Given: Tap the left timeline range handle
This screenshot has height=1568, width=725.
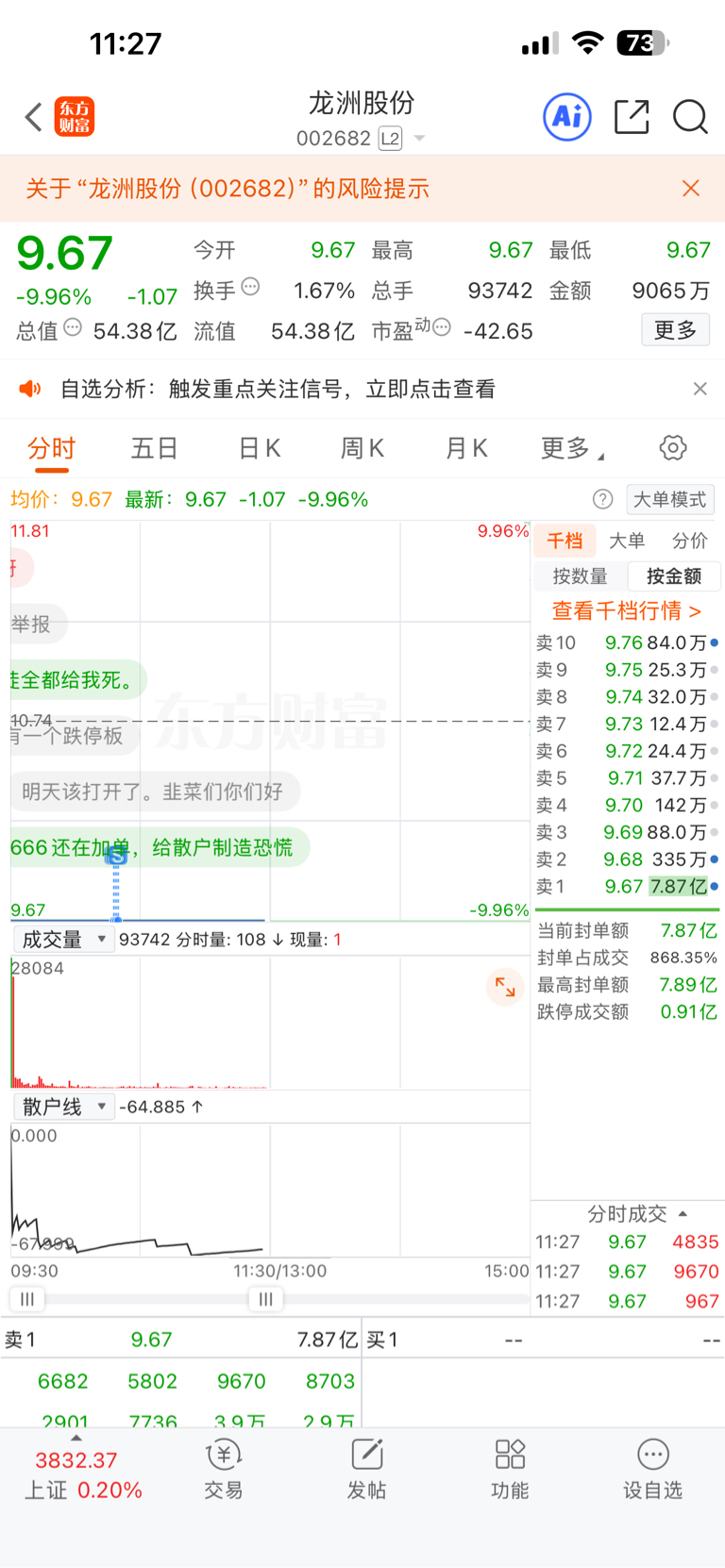Looking at the screenshot, I should pos(27,1299).
